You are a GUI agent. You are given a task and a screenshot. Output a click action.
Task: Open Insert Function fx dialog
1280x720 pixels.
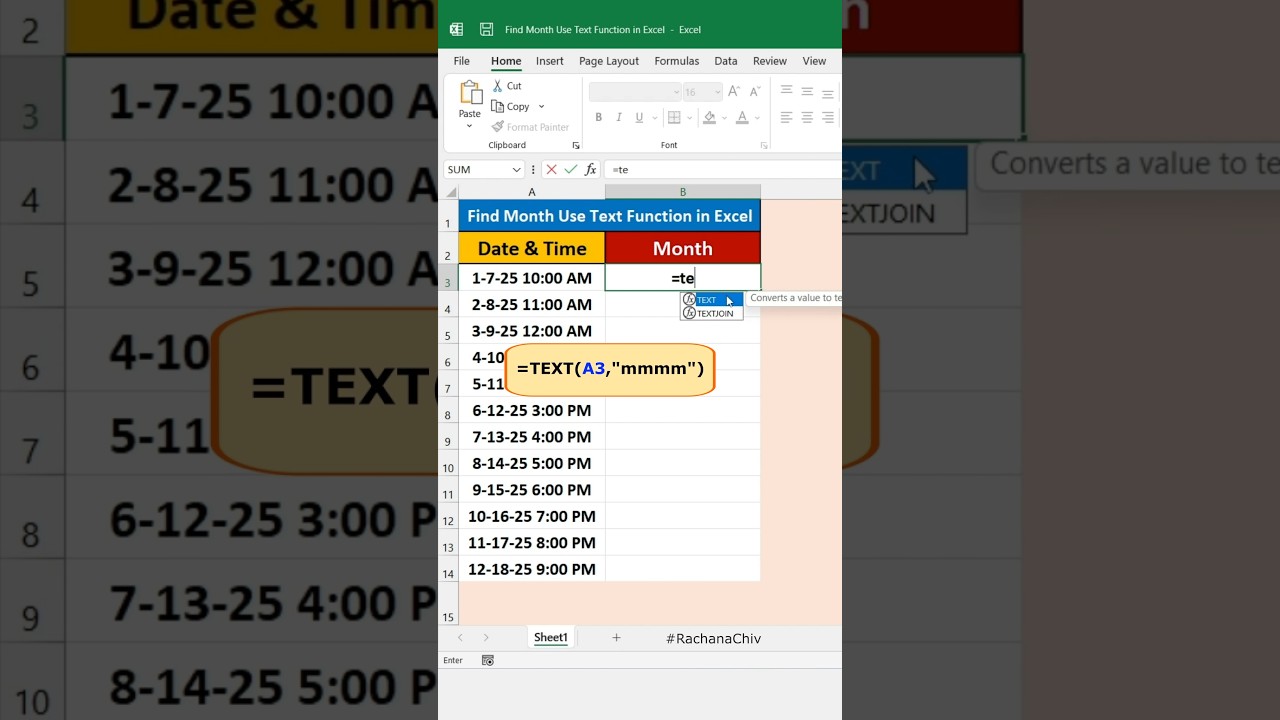(x=591, y=170)
